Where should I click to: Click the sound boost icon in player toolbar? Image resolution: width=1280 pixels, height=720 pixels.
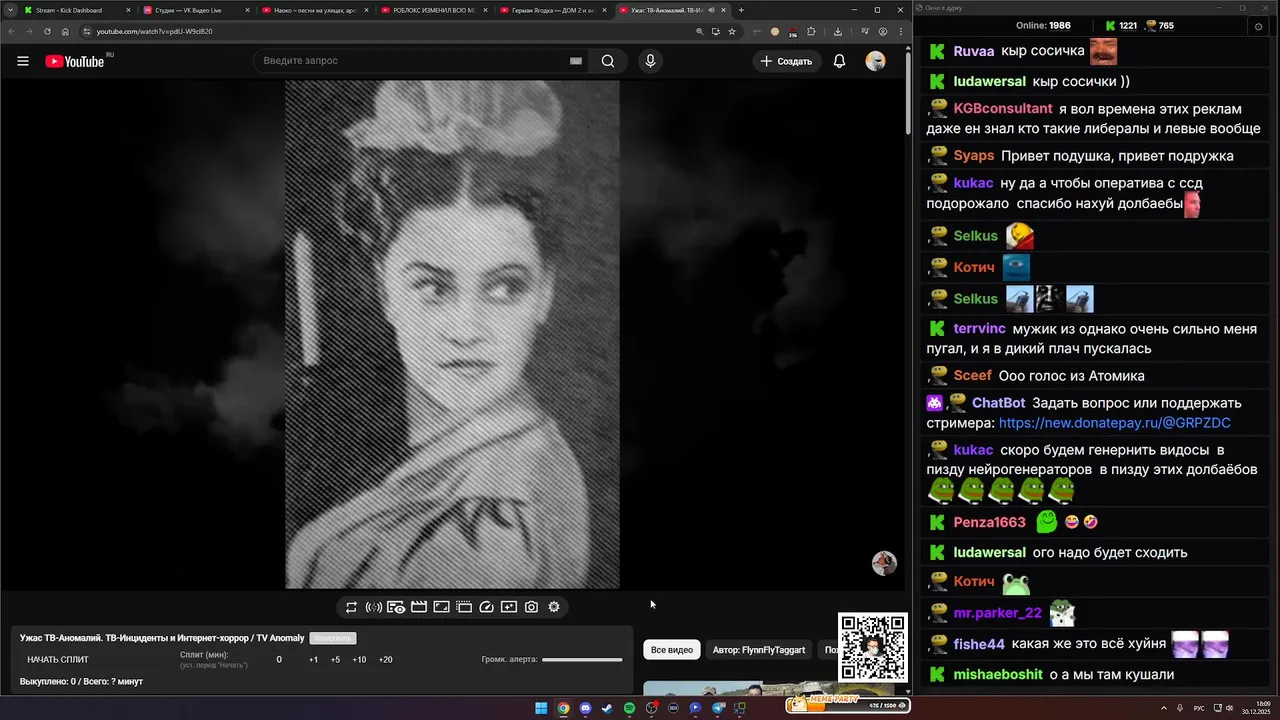[373, 607]
